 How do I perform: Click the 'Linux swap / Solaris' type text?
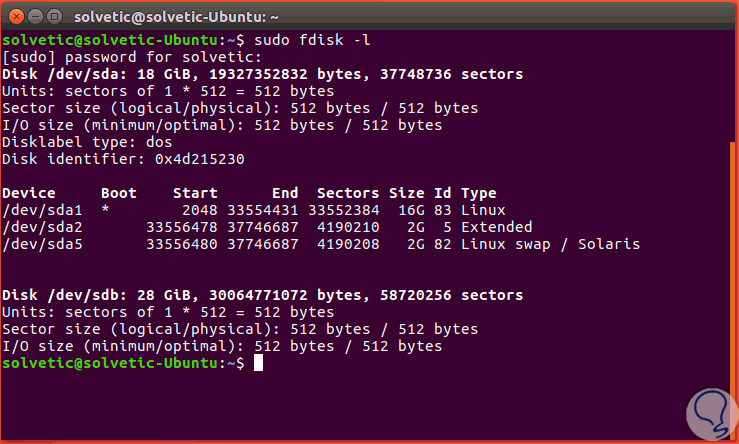click(550, 245)
